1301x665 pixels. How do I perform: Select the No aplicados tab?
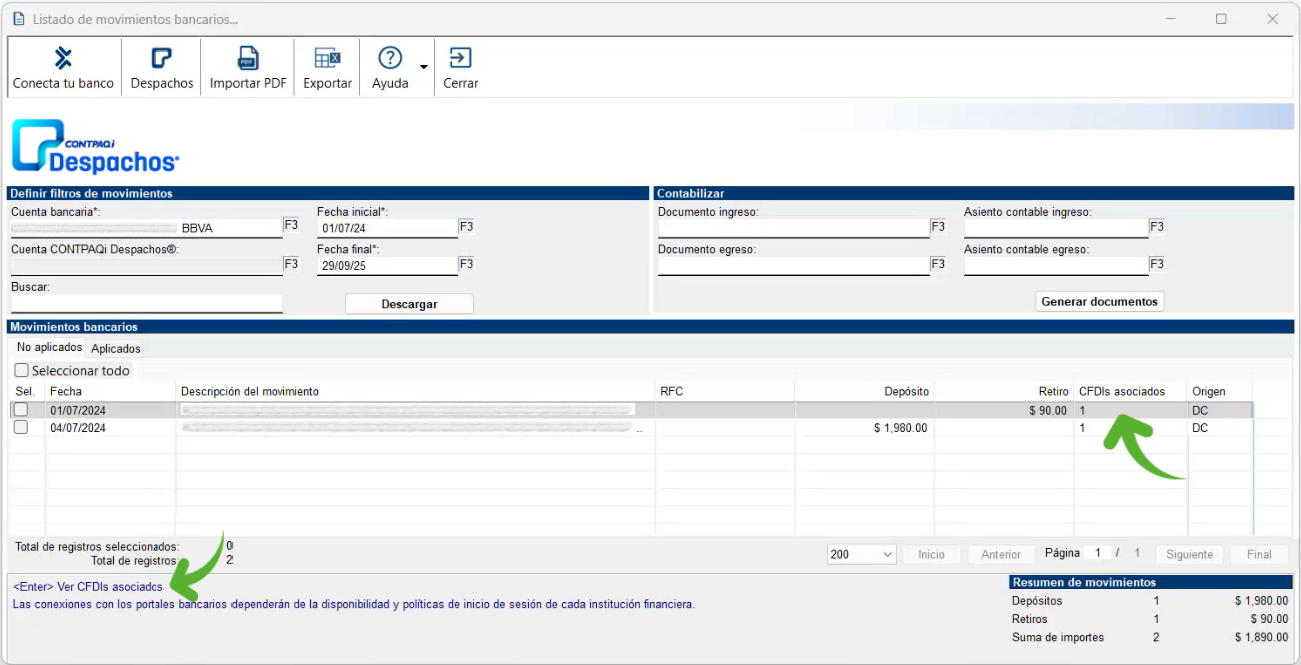point(49,348)
